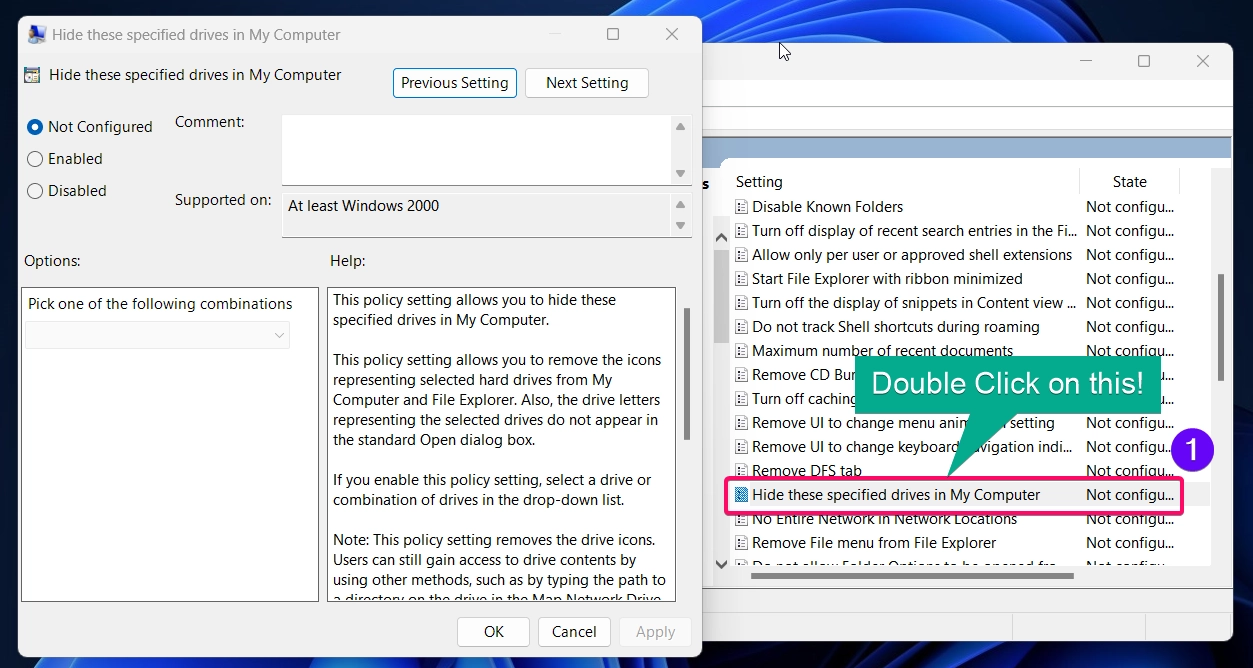This screenshot has width=1253, height=668.
Task: Click the Comment box down scroll arrow
Action: (681, 174)
